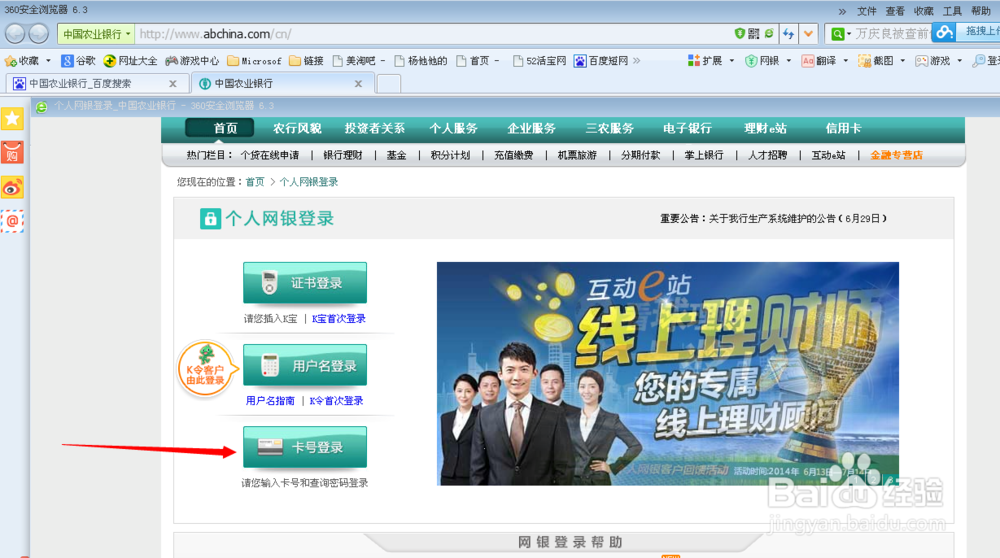Open the K令首次登录 link
1000x558 pixels.
pos(336,400)
